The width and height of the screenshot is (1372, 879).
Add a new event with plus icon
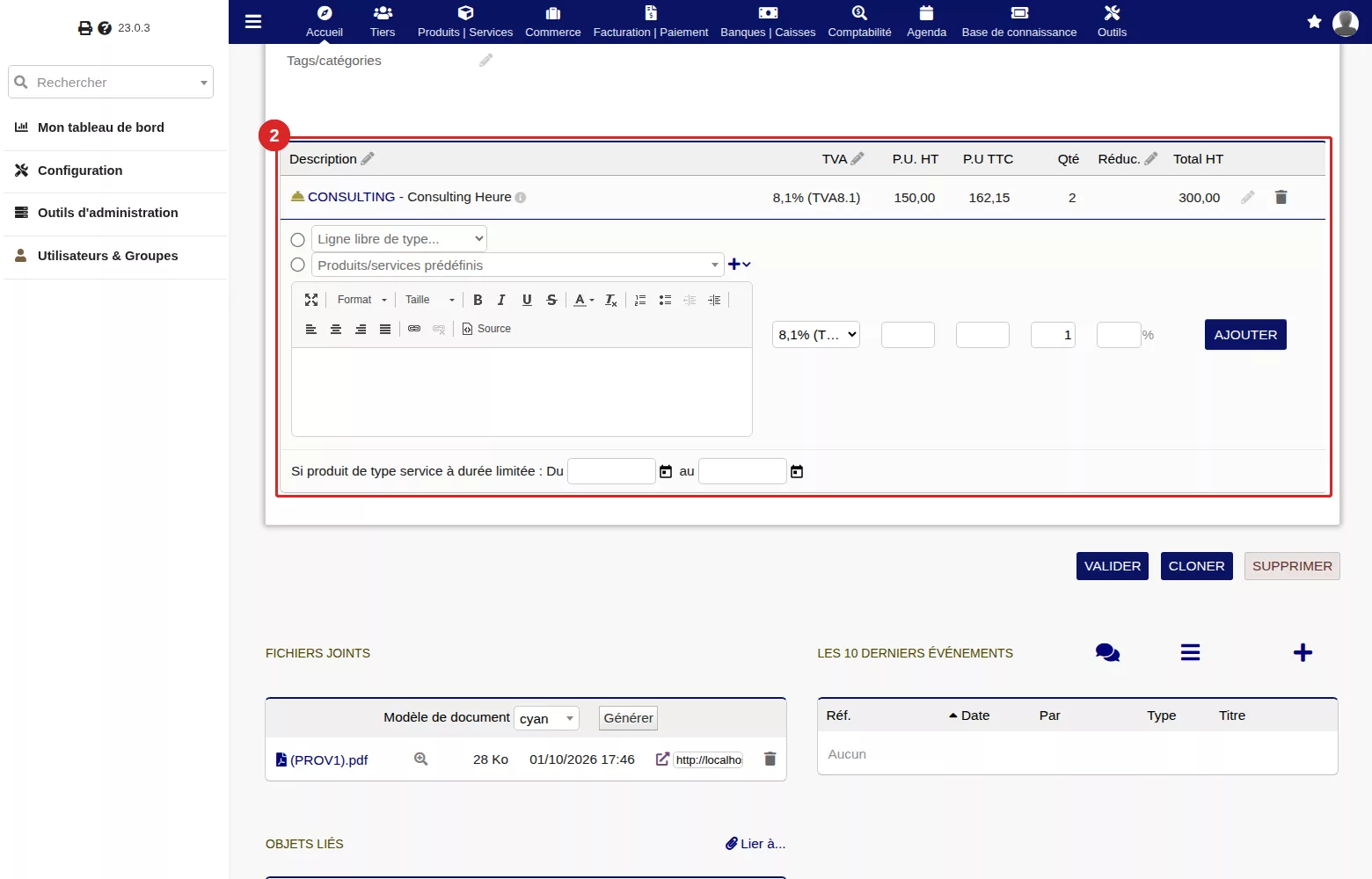1303,652
